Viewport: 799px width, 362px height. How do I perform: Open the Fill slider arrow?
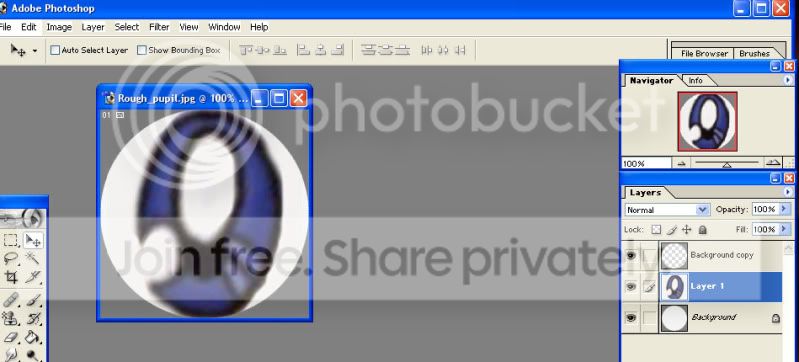(x=784, y=229)
